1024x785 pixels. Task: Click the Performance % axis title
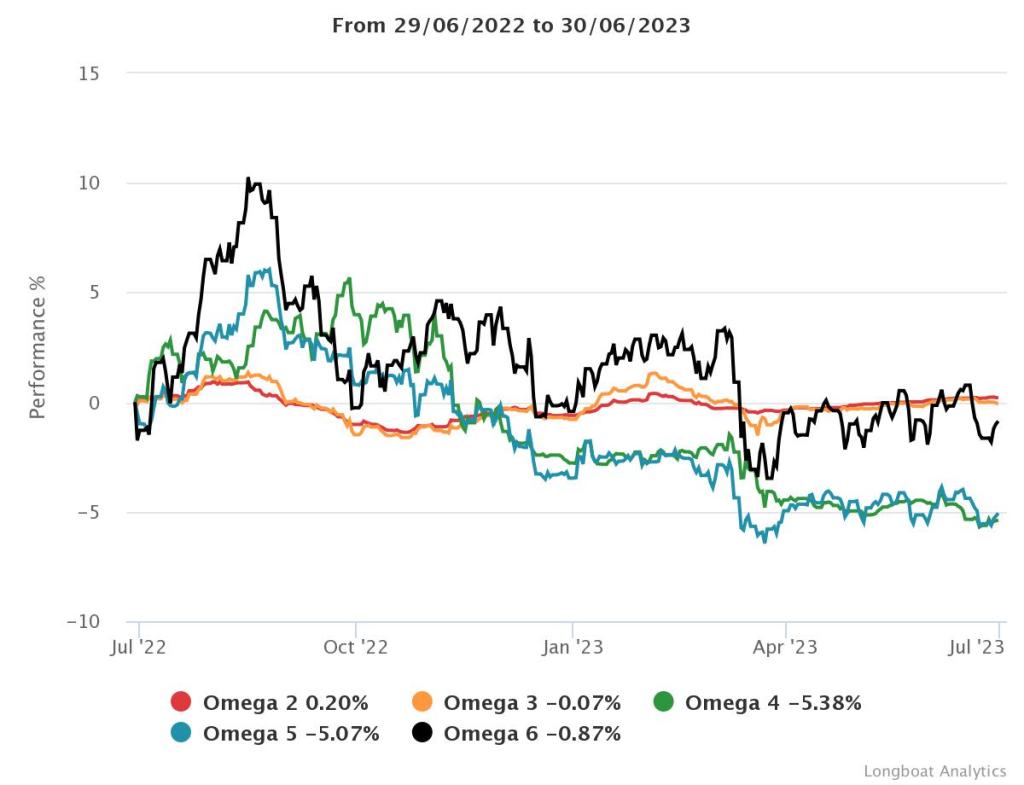pos(37,348)
